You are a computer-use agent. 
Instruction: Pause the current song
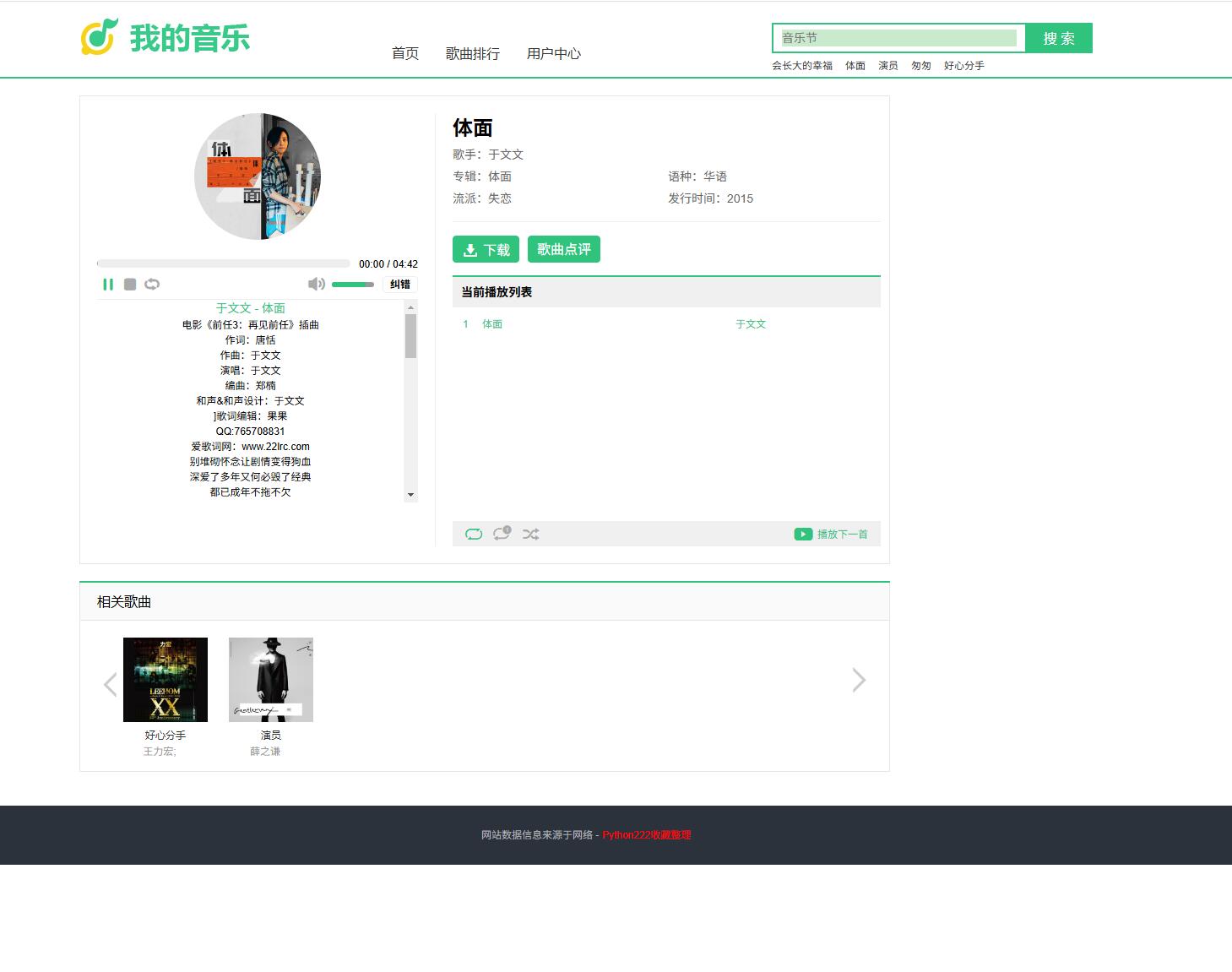point(108,285)
